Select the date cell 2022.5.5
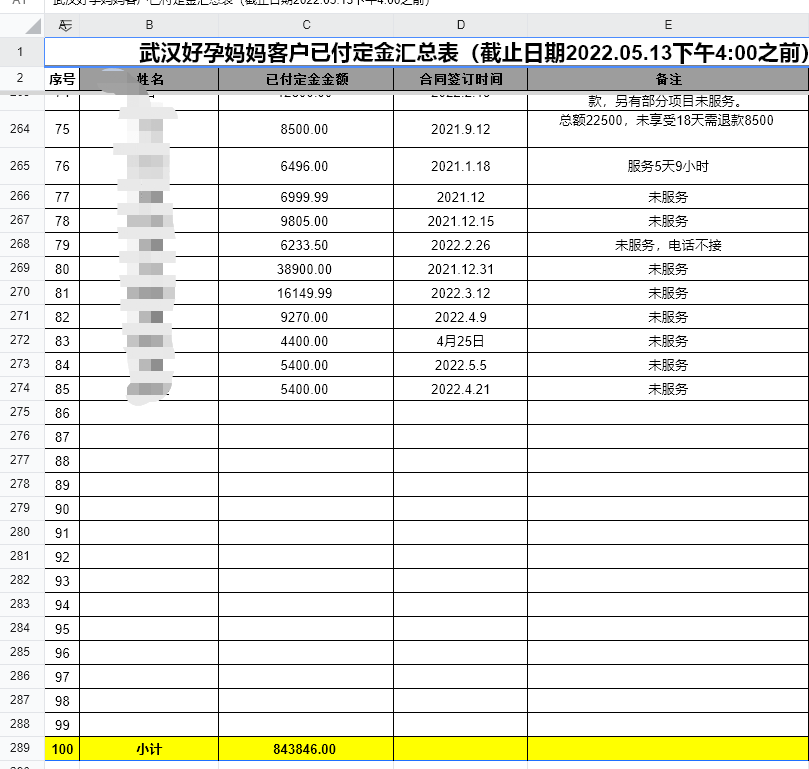The height and width of the screenshot is (769, 809). point(461,365)
